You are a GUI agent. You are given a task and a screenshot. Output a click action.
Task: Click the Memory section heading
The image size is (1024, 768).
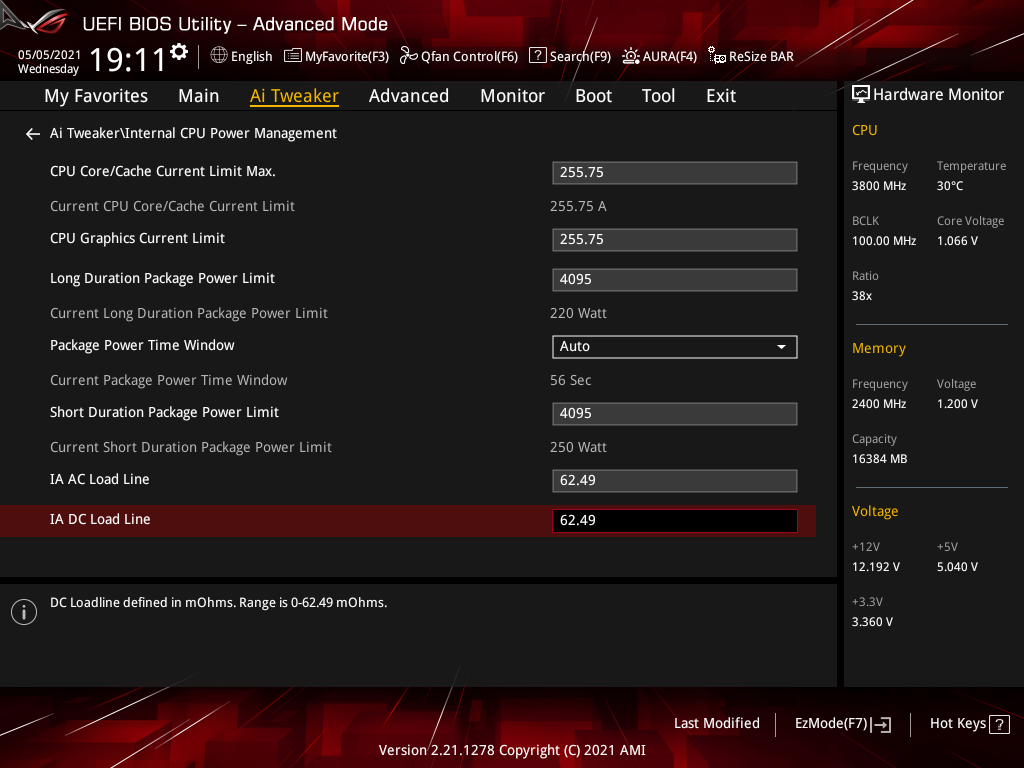[x=878, y=349]
